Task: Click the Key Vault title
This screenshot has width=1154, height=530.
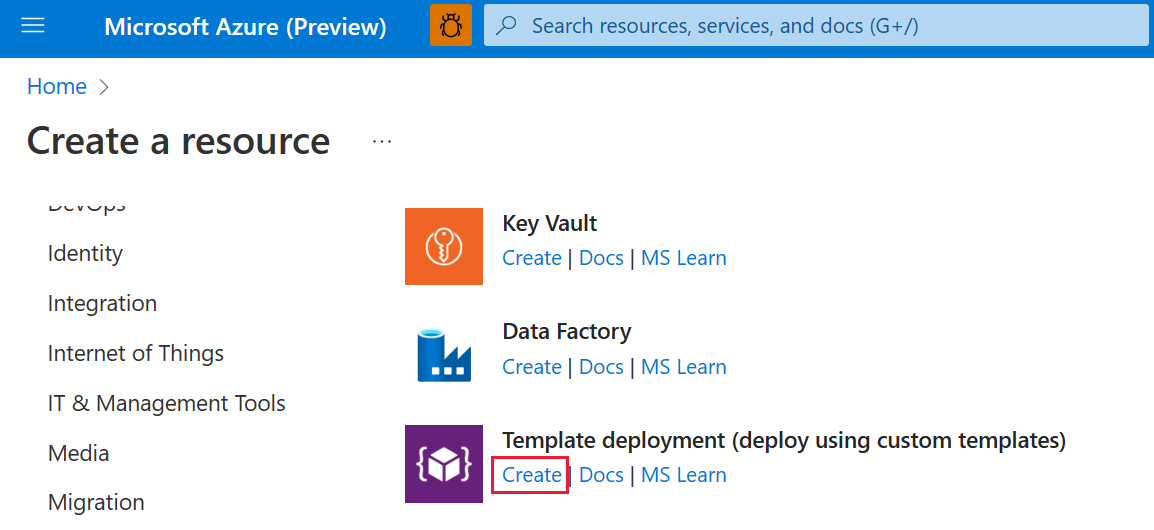Action: (550, 223)
